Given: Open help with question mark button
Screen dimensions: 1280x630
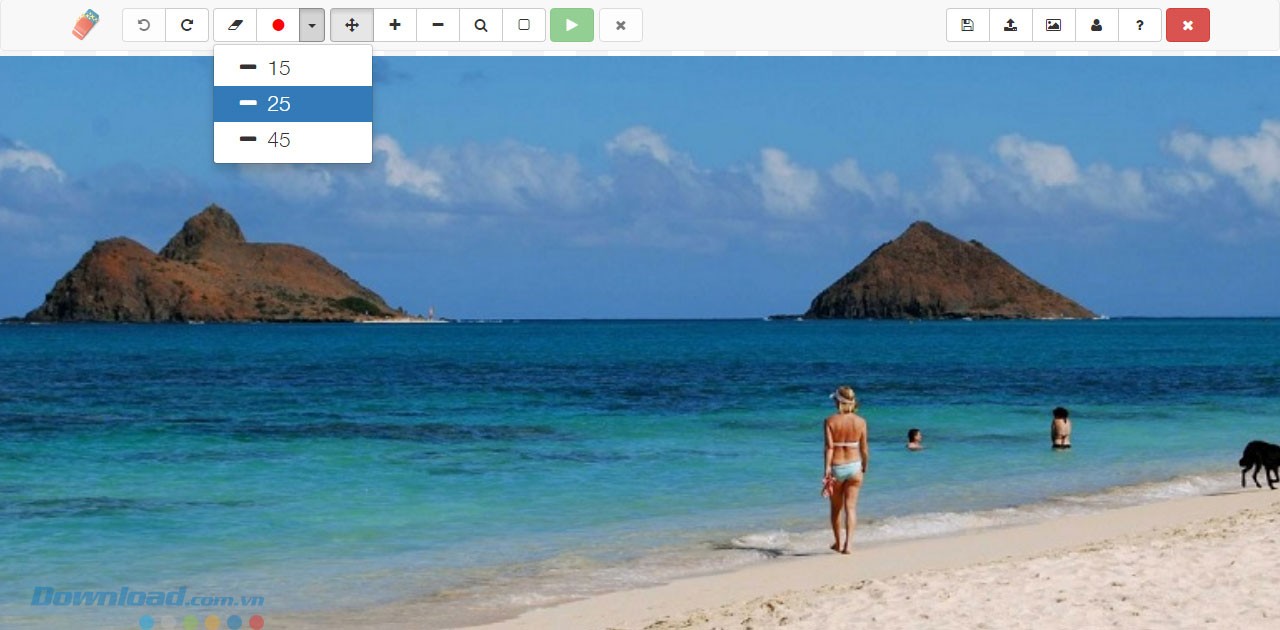Looking at the screenshot, I should click(1140, 25).
